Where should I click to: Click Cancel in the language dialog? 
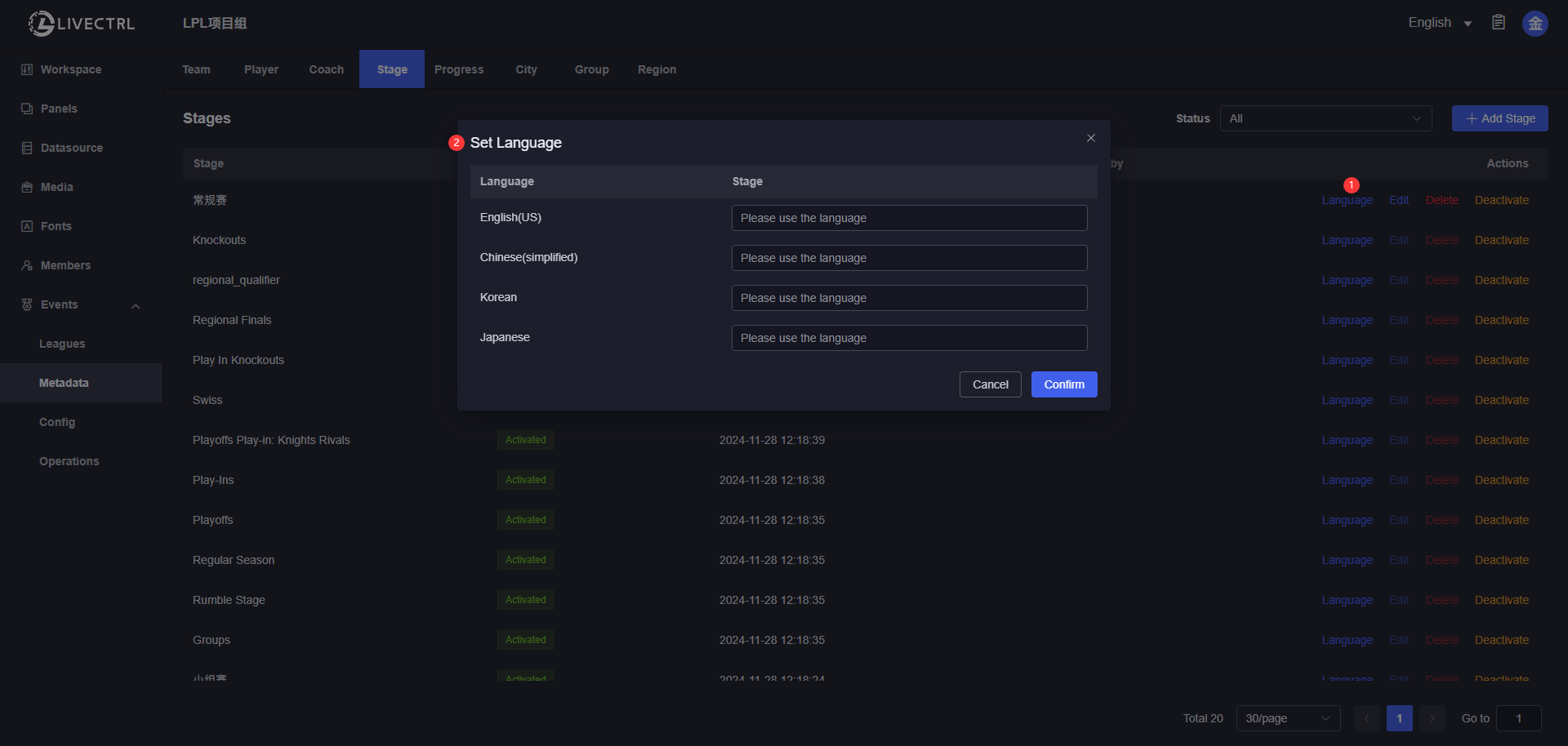990,384
